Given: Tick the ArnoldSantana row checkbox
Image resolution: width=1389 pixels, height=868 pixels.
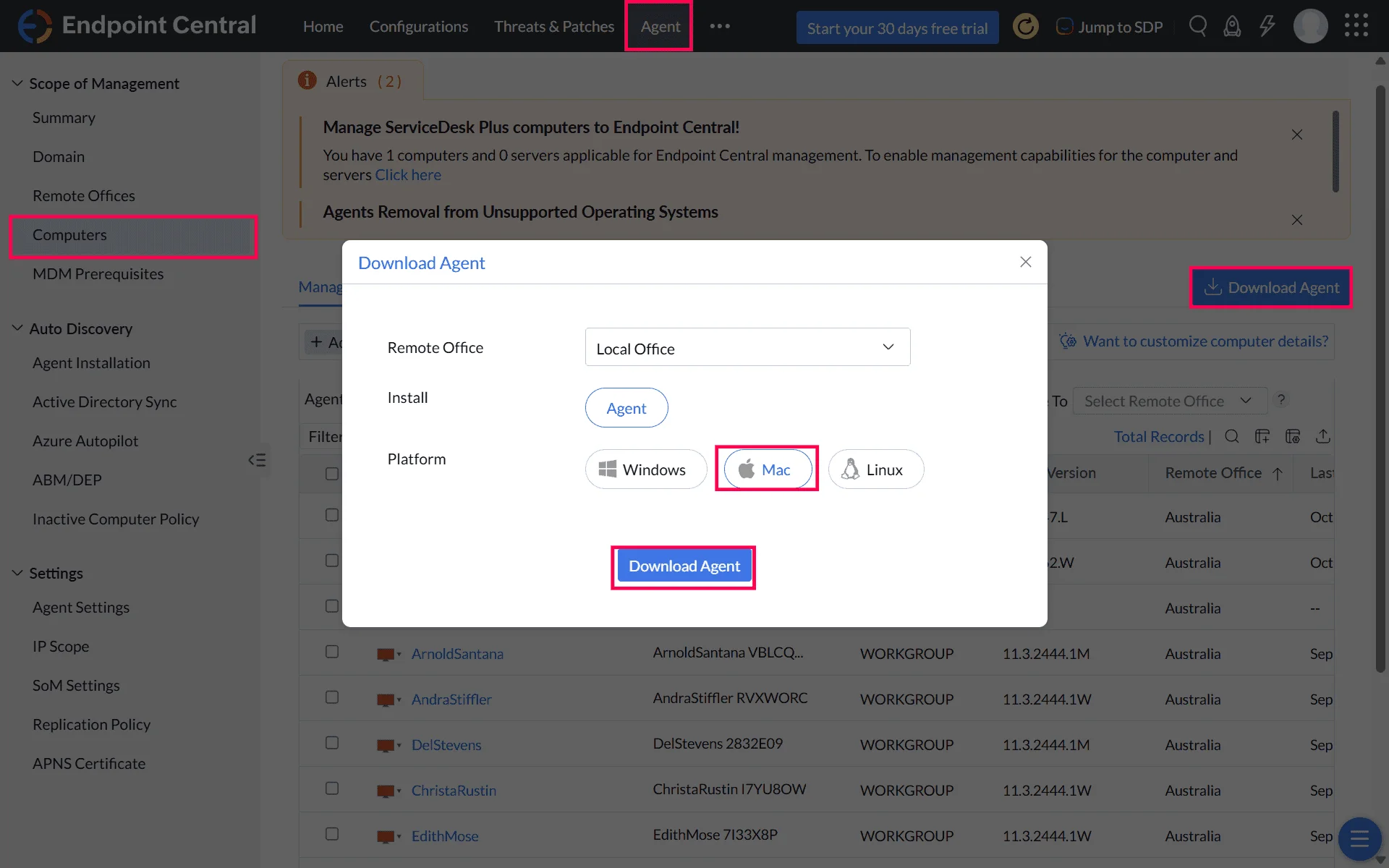Looking at the screenshot, I should pos(332,652).
